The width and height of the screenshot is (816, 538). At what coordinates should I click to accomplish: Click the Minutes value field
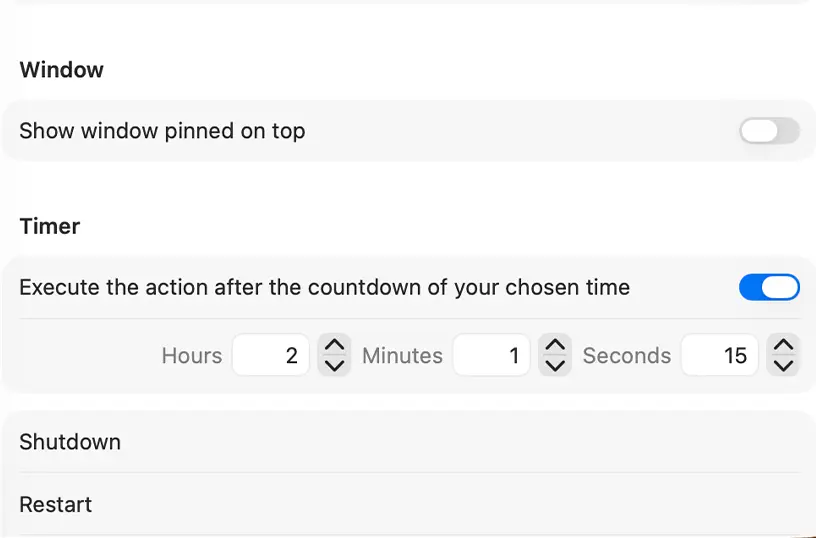(x=491, y=356)
